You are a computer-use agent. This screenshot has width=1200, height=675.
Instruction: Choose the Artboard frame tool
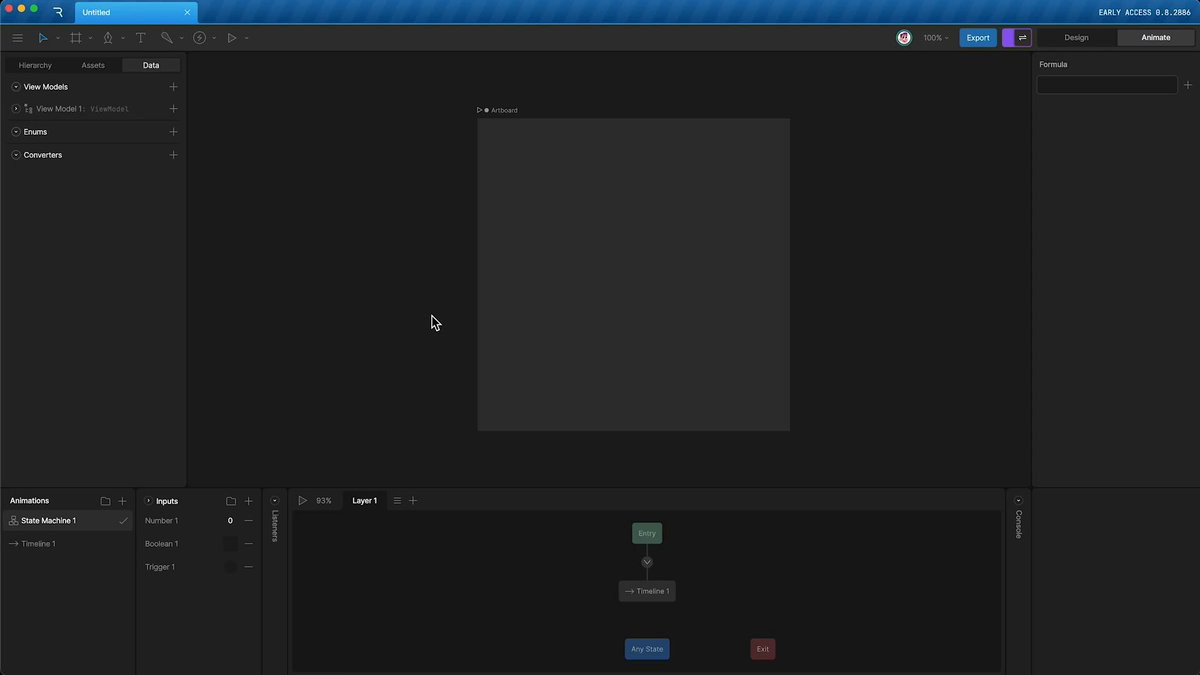(x=76, y=38)
